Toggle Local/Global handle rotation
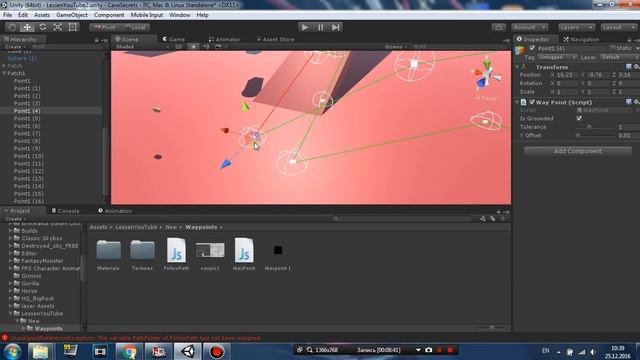The width and height of the screenshot is (640, 360). coord(135,27)
